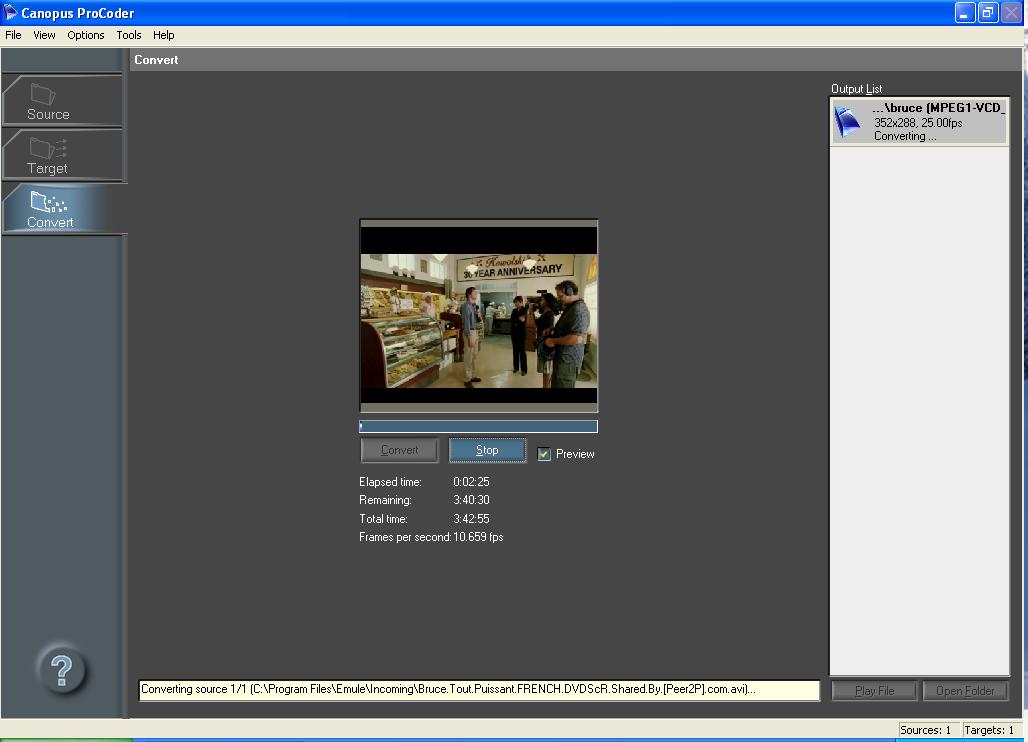This screenshot has height=742, width=1028.
Task: Click the blue film icon in Output List
Action: (x=848, y=121)
